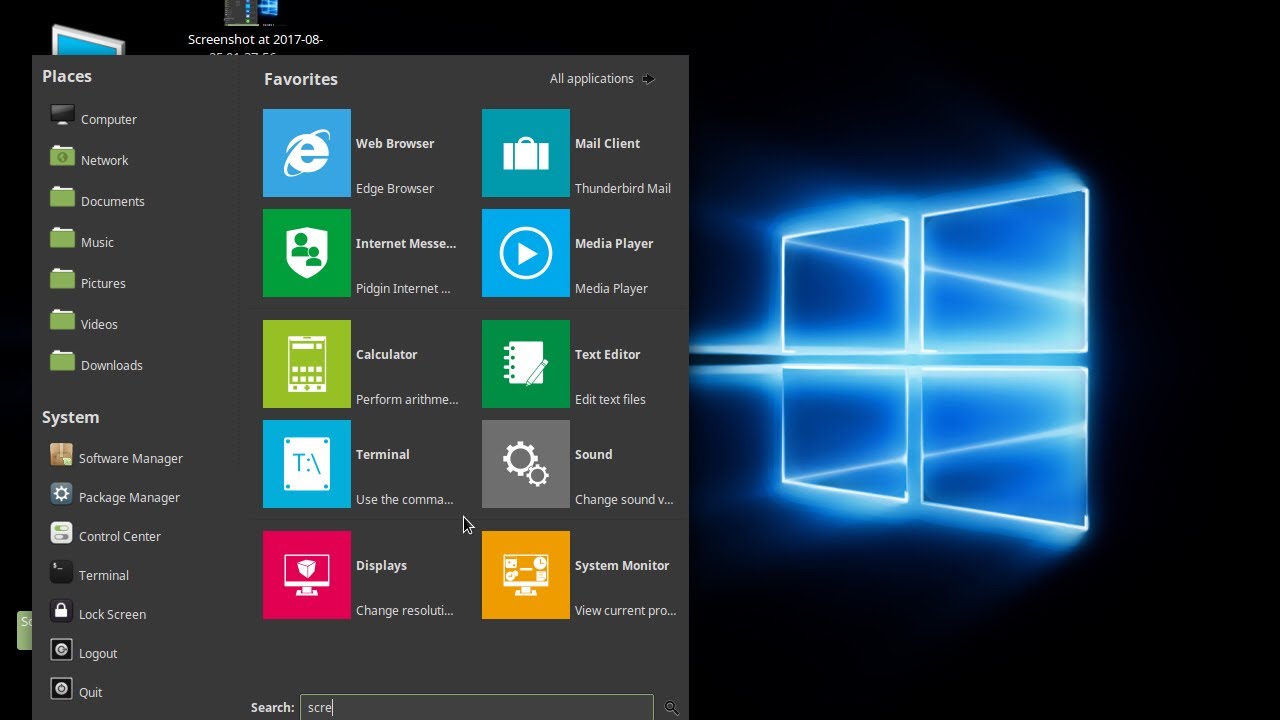Click the Terminal icon under System
Viewport: 1280px width, 720px height.
[61, 572]
